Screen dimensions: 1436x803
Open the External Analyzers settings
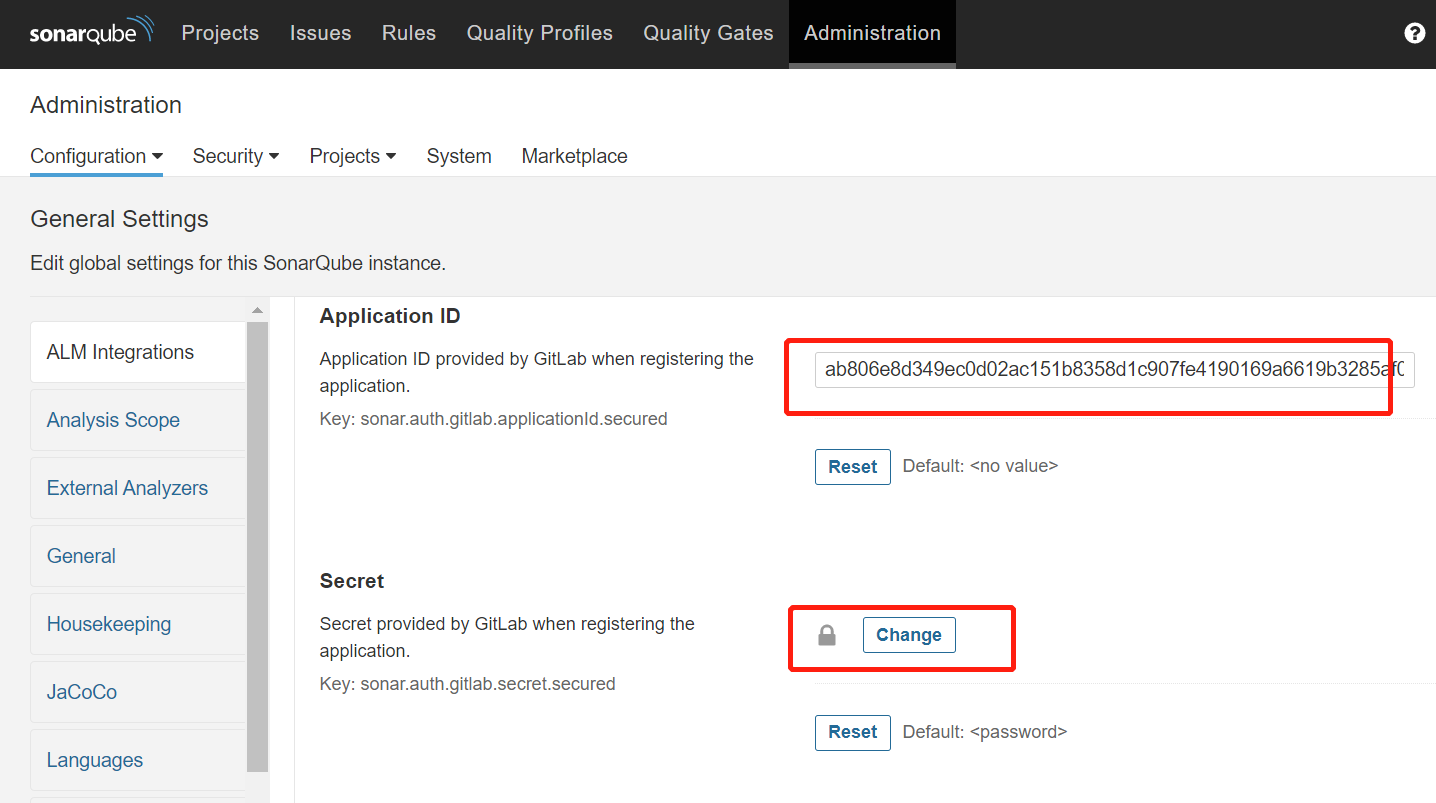tap(127, 487)
